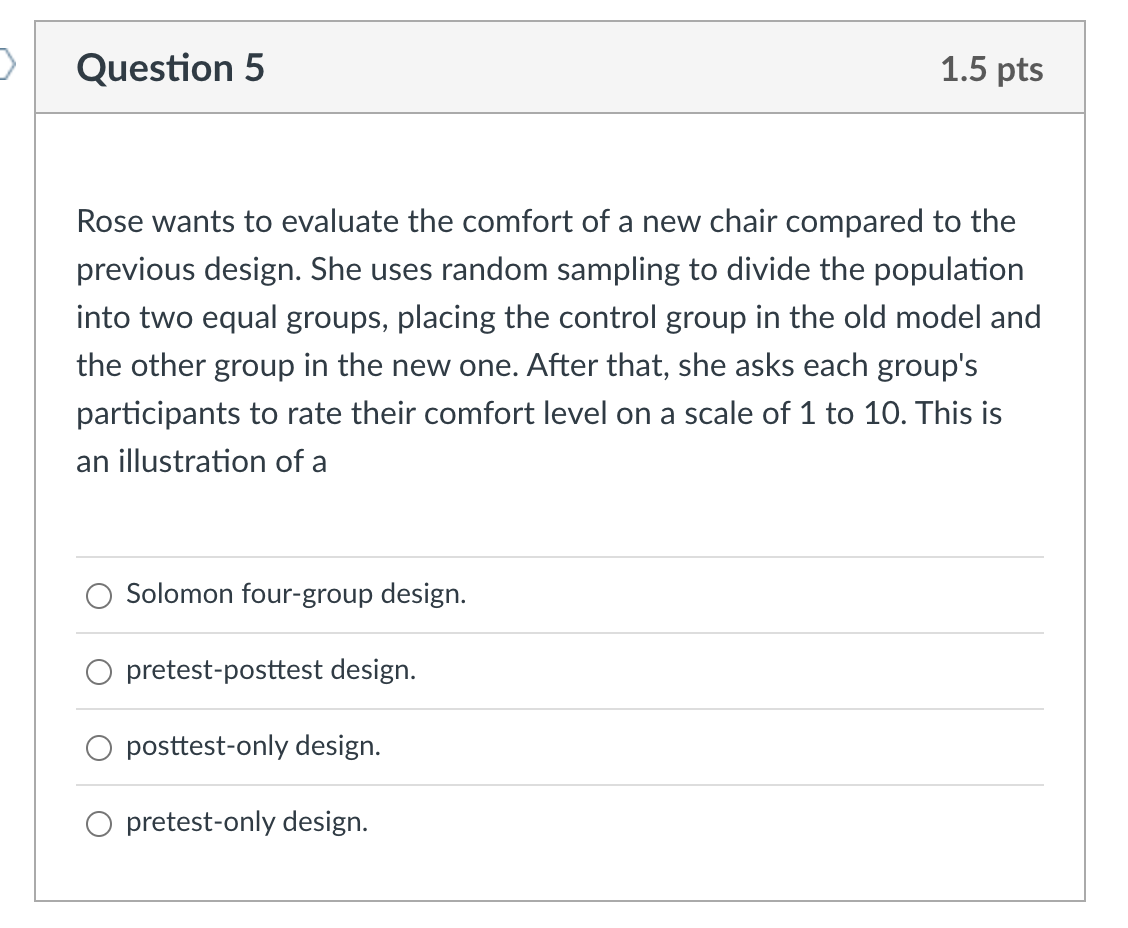This screenshot has width=1128, height=928.
Task: Click the 'pretest-posttest design.' answer label
Action: [271, 670]
